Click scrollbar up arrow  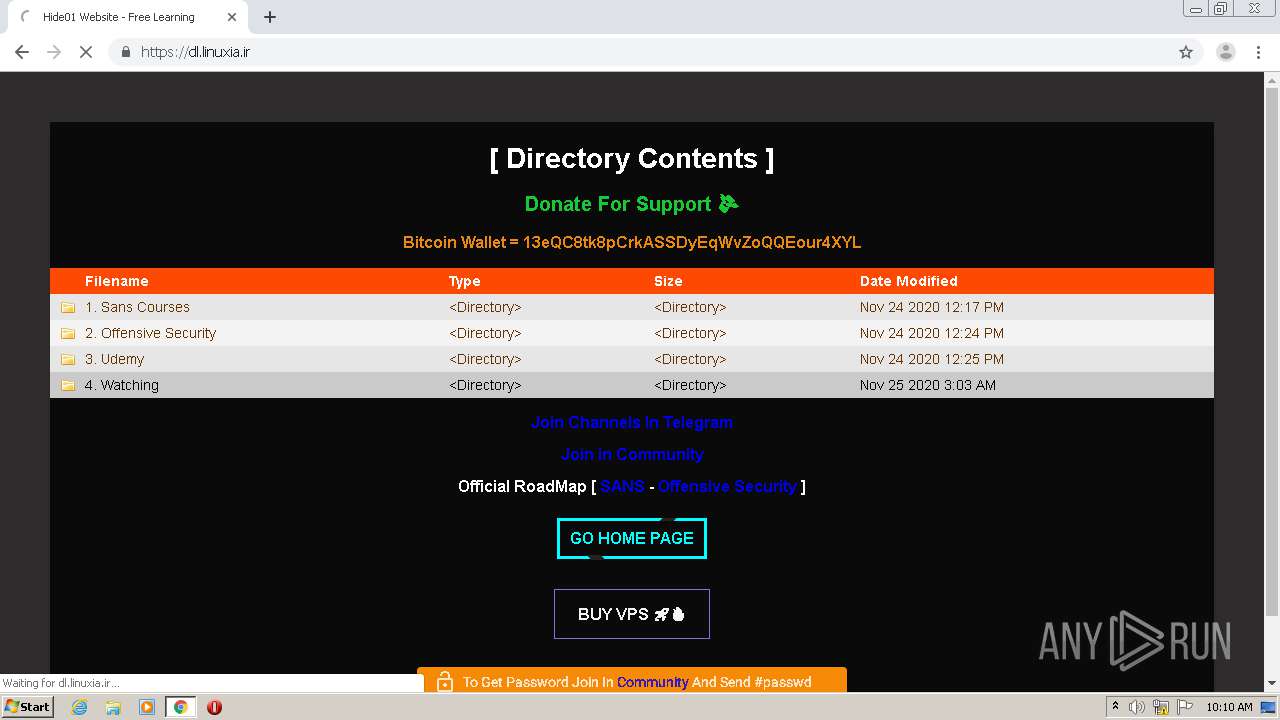tap(1272, 79)
